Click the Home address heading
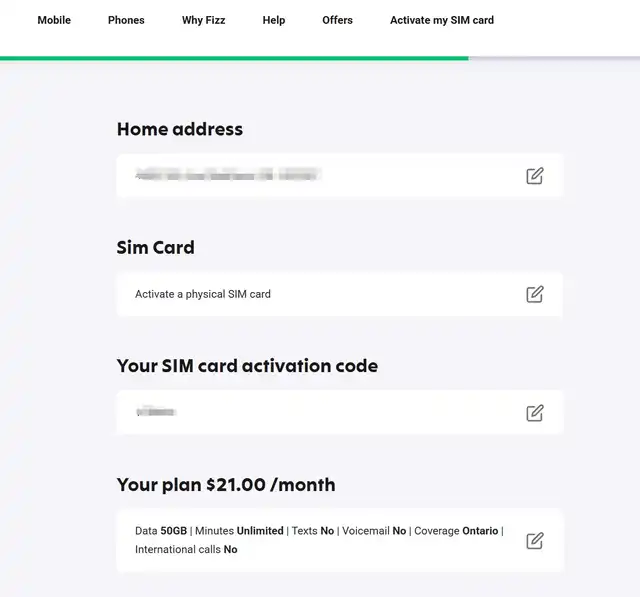The height and width of the screenshot is (597, 640). (180, 129)
